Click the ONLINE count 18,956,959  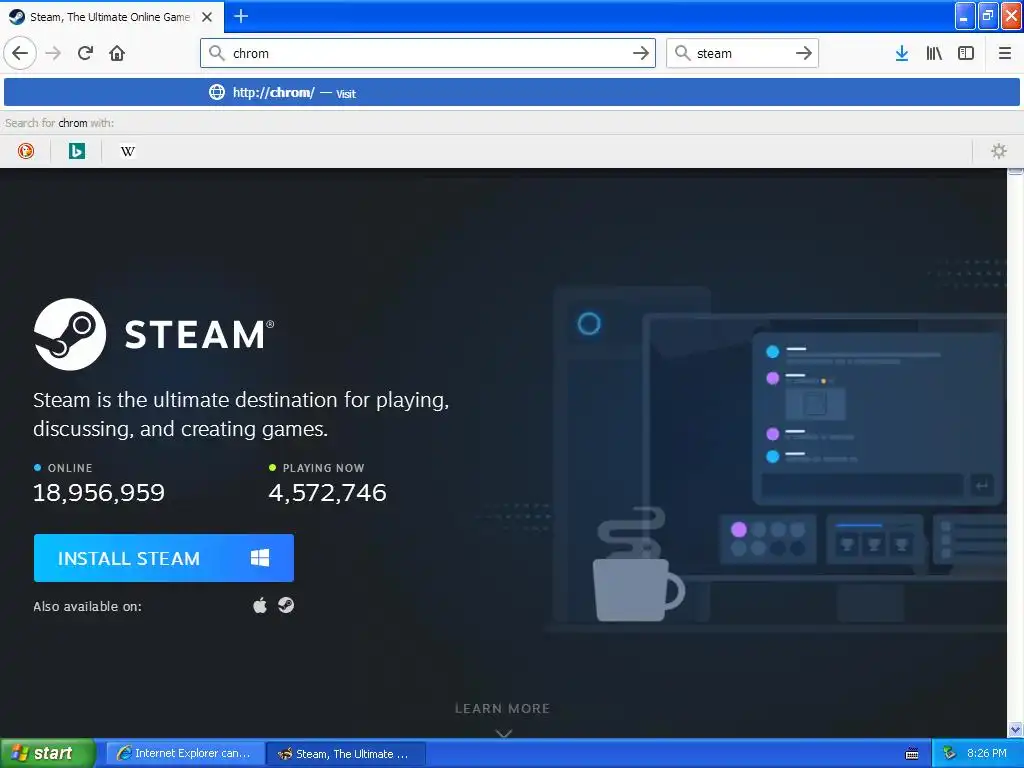(99, 492)
